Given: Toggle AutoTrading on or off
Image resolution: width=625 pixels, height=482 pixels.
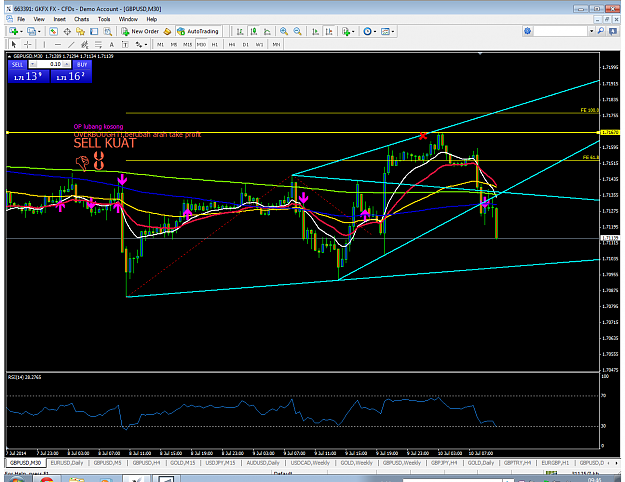Looking at the screenshot, I should pyautogui.click(x=198, y=31).
